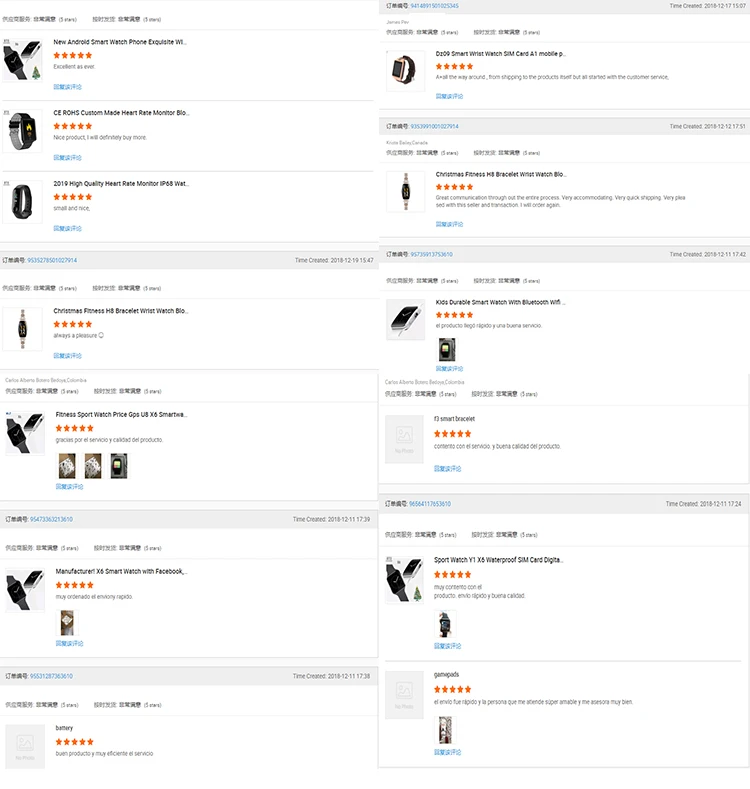Click the "No Photo" placeholder beside battery

pyautogui.click(x=24, y=745)
